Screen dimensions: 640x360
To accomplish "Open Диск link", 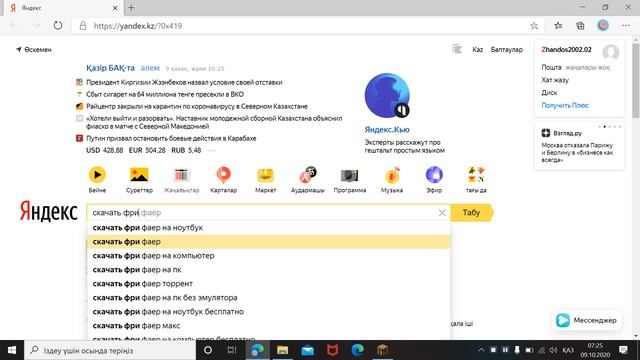I will click(549, 93).
